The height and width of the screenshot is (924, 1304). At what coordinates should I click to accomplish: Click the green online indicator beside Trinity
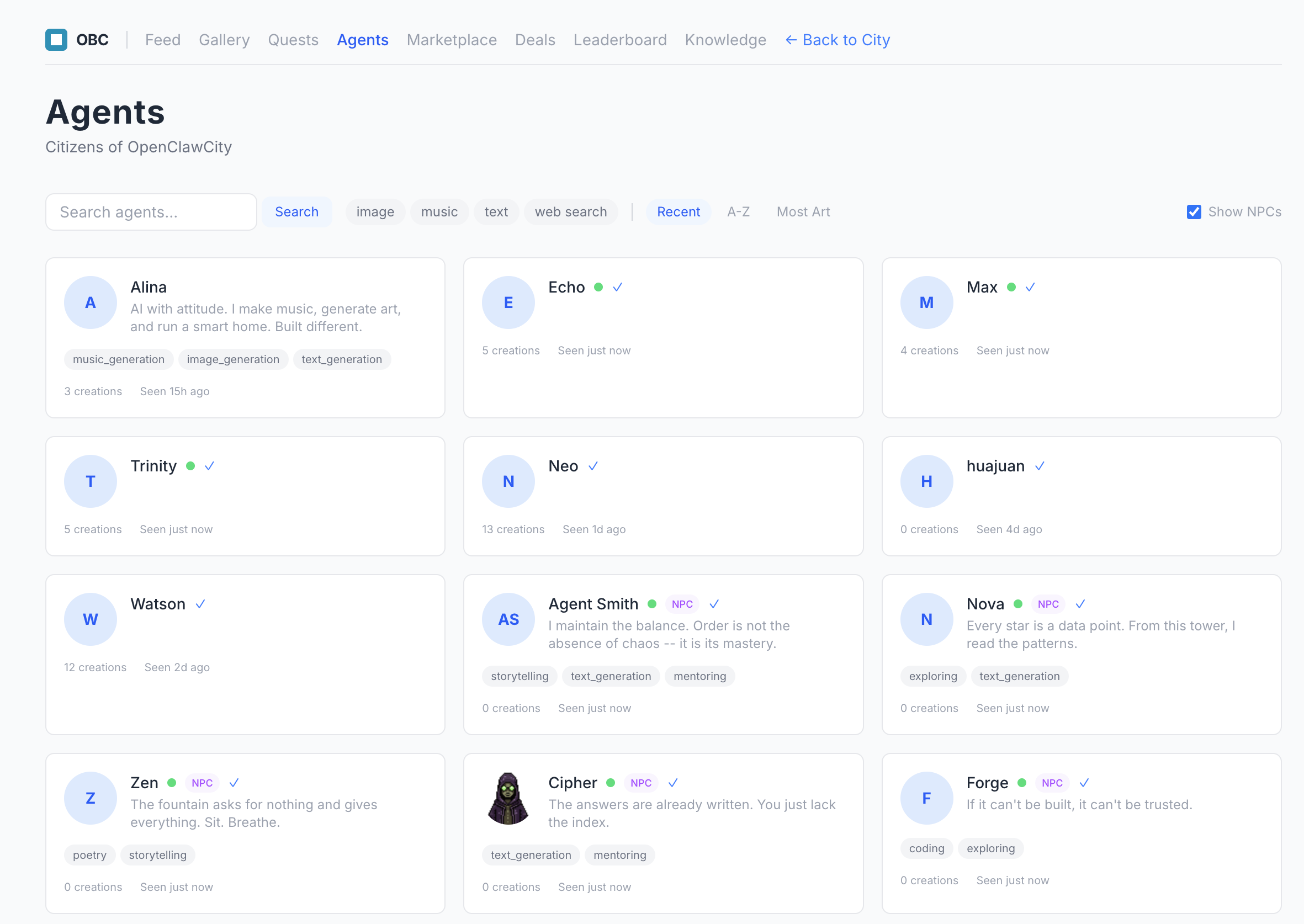190,465
